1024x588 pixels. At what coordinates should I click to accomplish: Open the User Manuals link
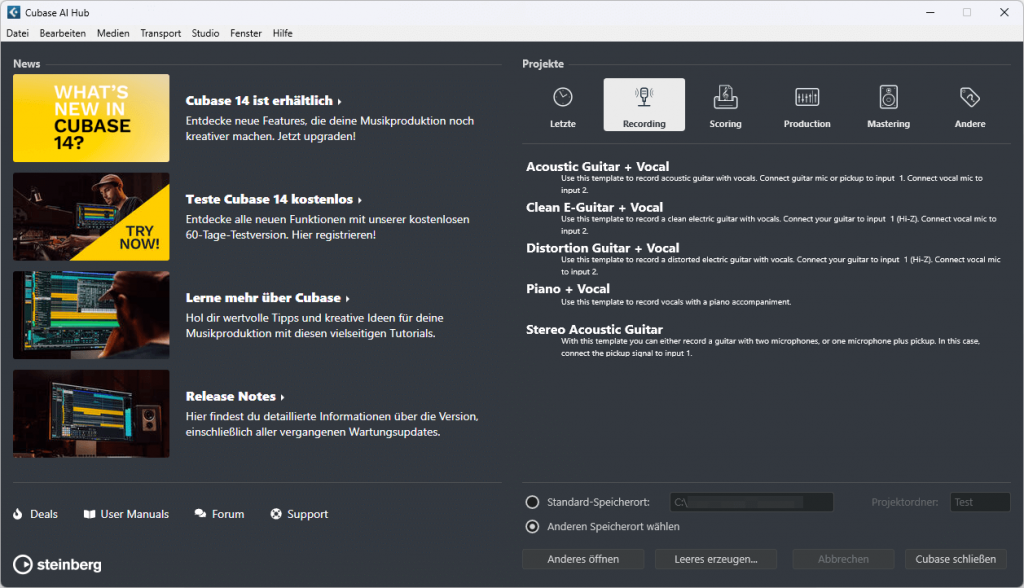pyautogui.click(x=135, y=514)
